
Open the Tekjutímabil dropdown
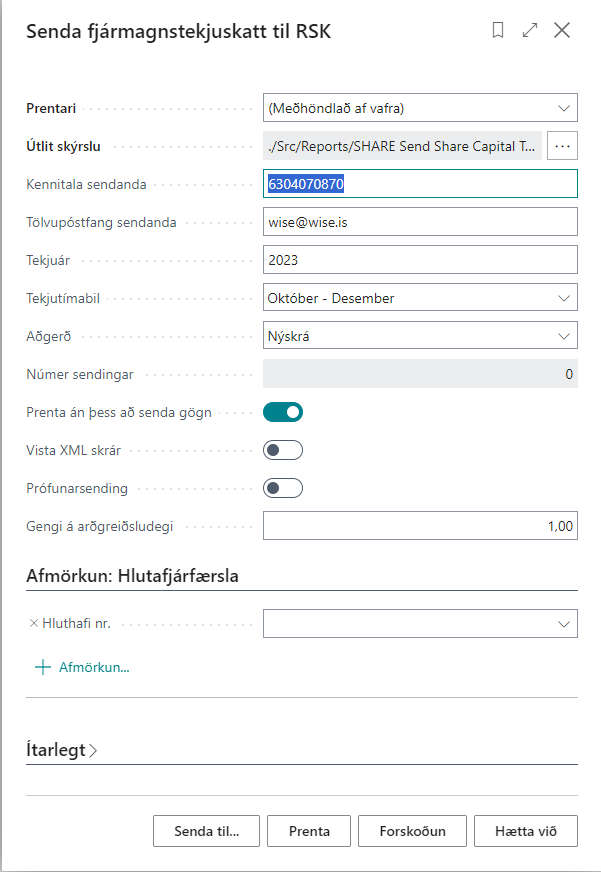pyautogui.click(x=420, y=298)
